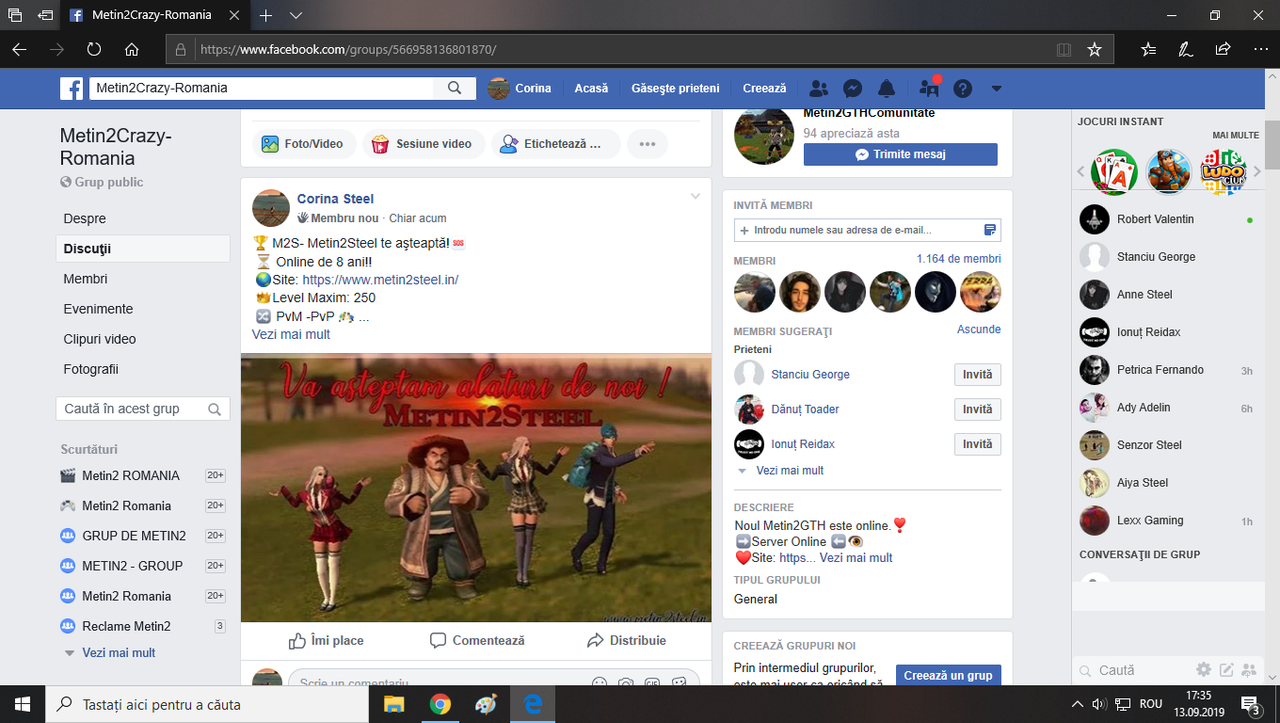Open the Windows Start menu
Viewport: 1280px width, 723px height.
pyautogui.click(x=22, y=704)
